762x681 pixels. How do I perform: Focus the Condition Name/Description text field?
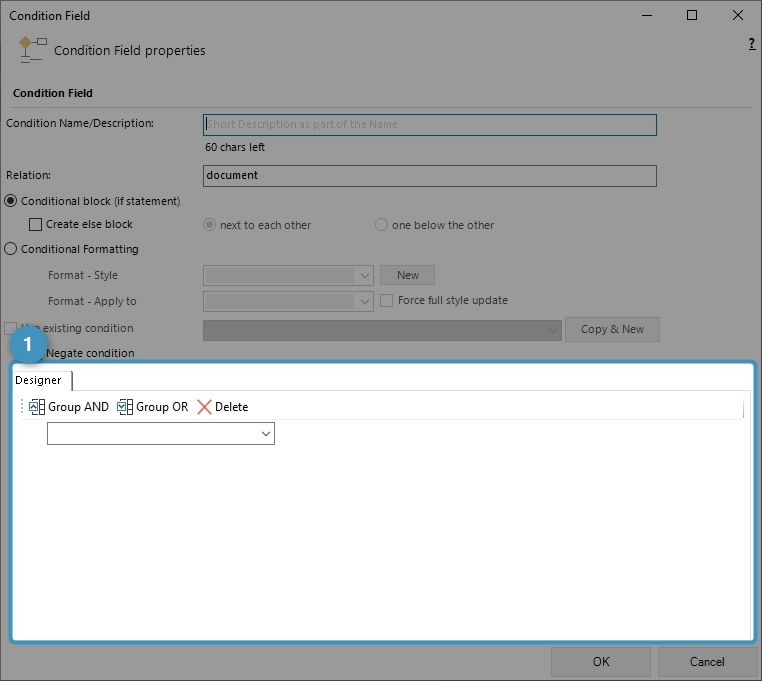(x=430, y=125)
